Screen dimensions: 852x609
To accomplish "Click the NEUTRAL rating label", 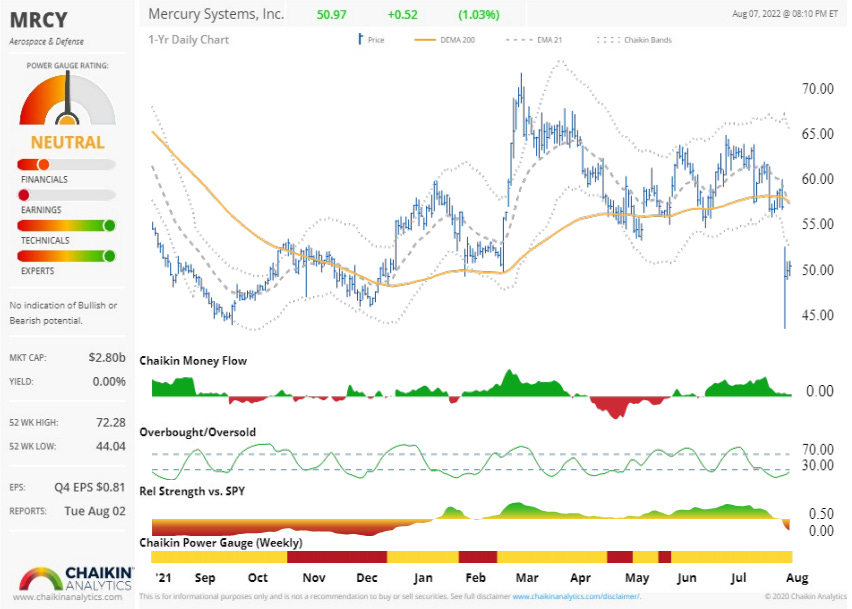I will click(x=67, y=142).
